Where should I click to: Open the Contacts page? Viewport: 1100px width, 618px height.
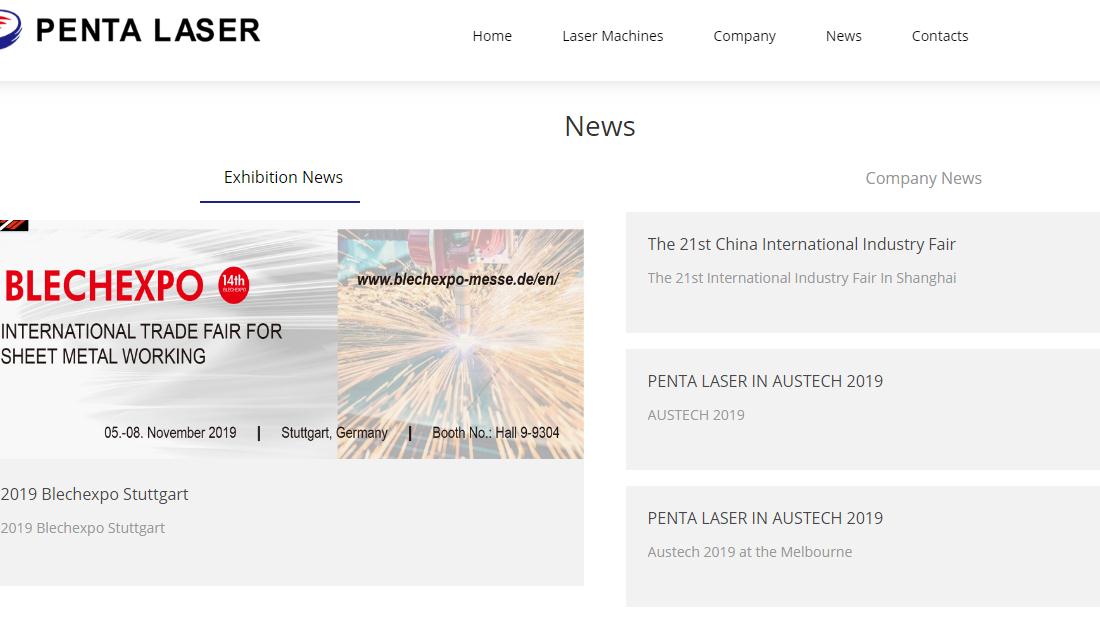click(x=939, y=36)
